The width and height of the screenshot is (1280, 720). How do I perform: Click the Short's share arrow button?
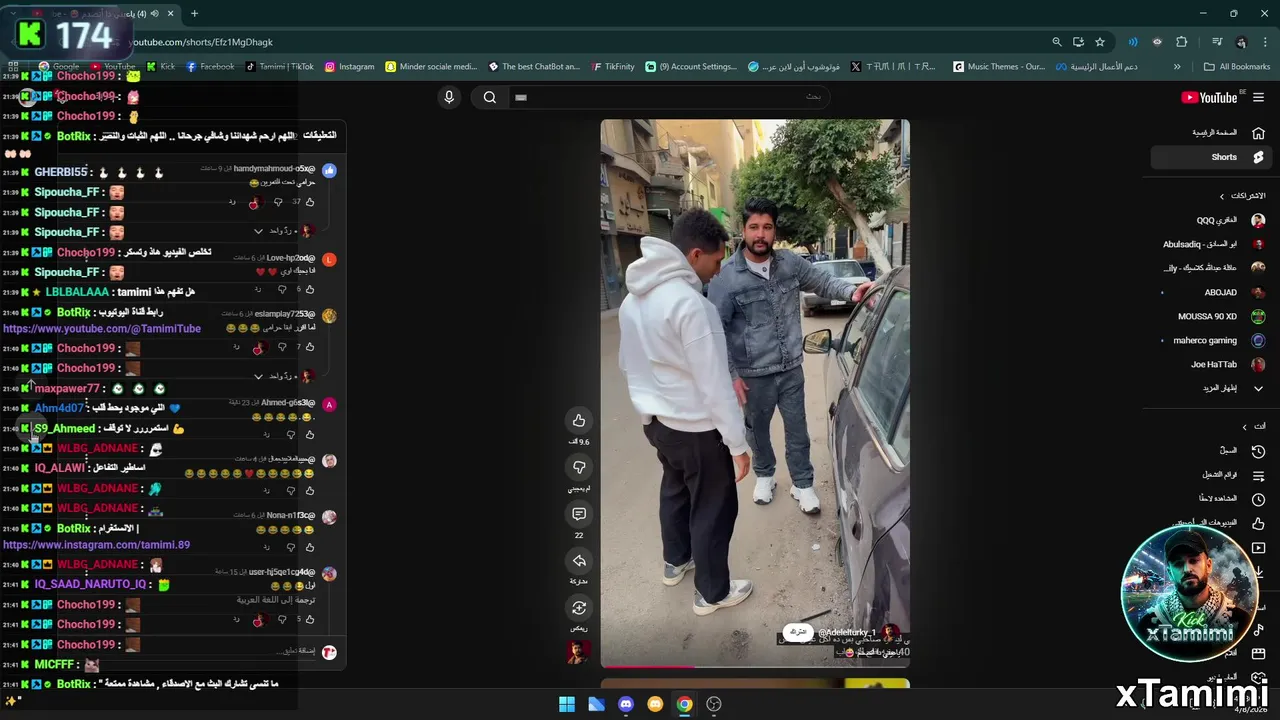pos(579,561)
